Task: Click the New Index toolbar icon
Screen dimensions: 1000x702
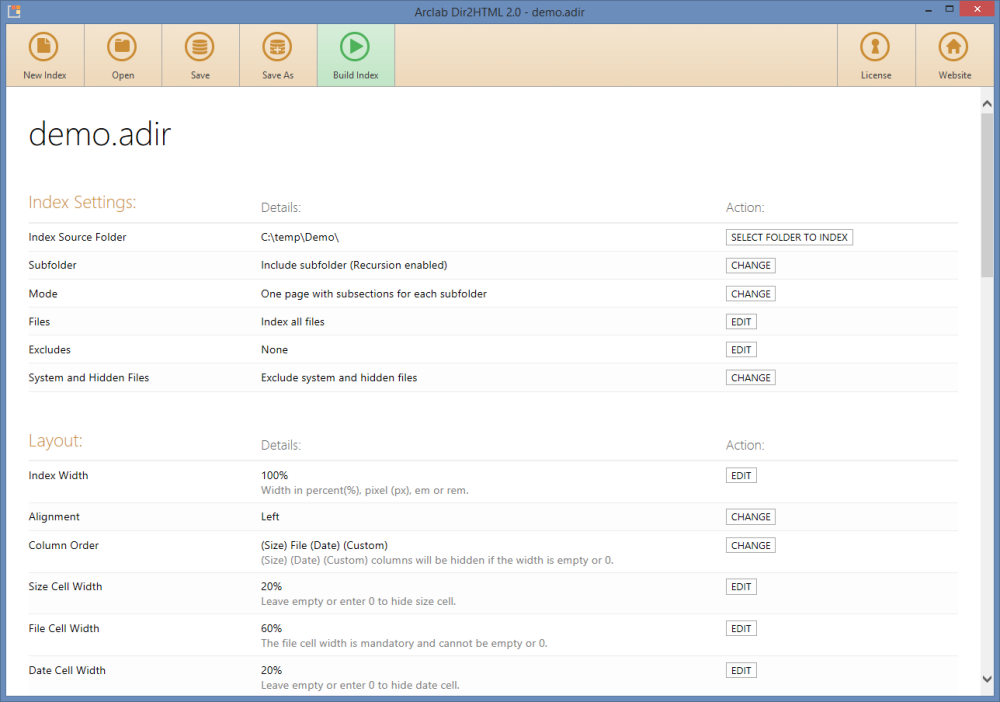Action: pos(44,55)
